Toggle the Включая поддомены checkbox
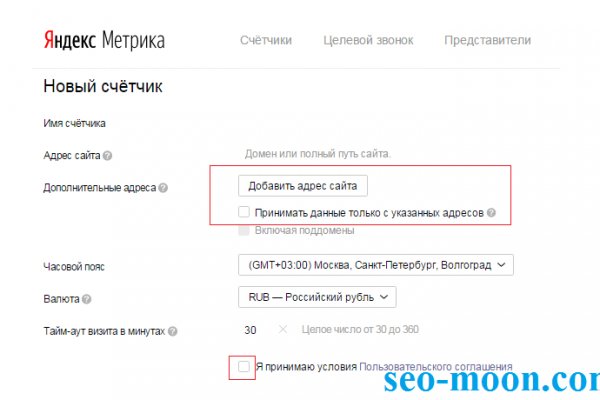The width and height of the screenshot is (600, 400). coord(245,231)
